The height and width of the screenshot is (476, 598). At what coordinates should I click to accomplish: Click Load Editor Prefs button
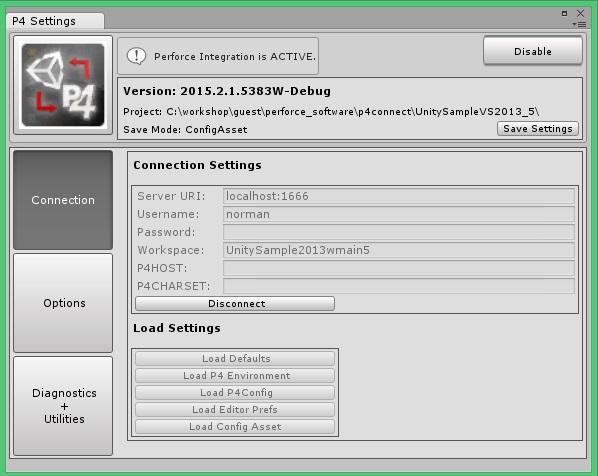[235, 410]
